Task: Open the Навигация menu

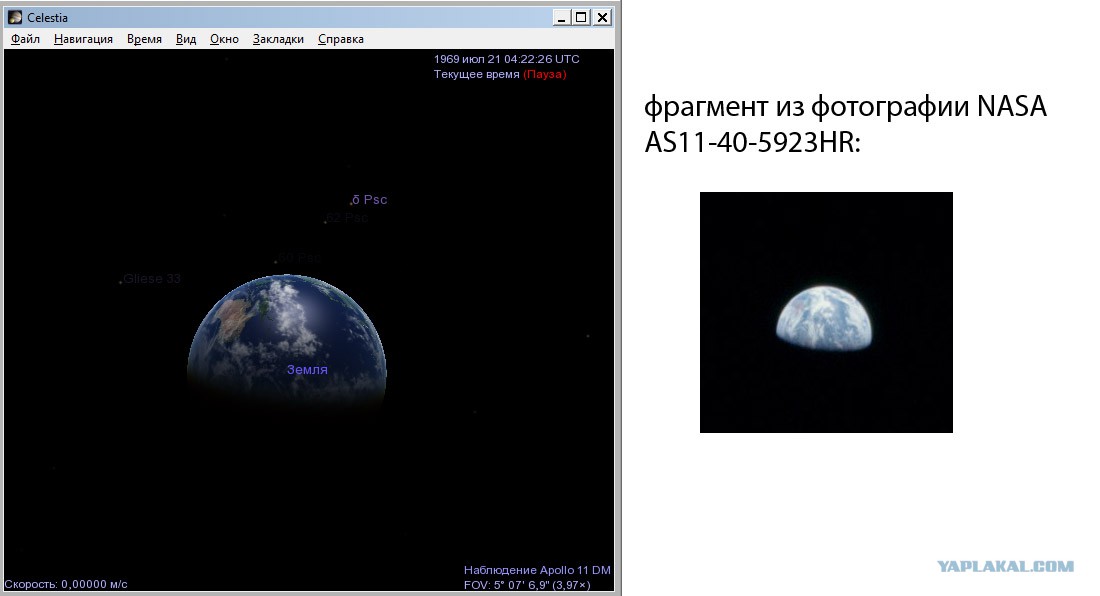Action: [x=83, y=39]
